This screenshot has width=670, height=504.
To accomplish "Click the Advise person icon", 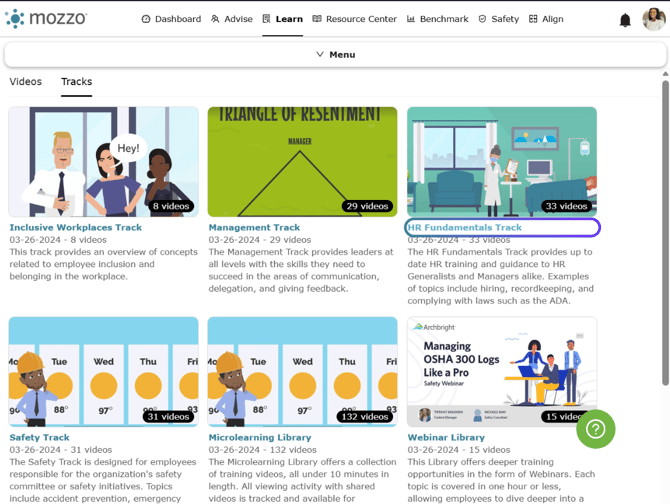I will (x=215, y=19).
